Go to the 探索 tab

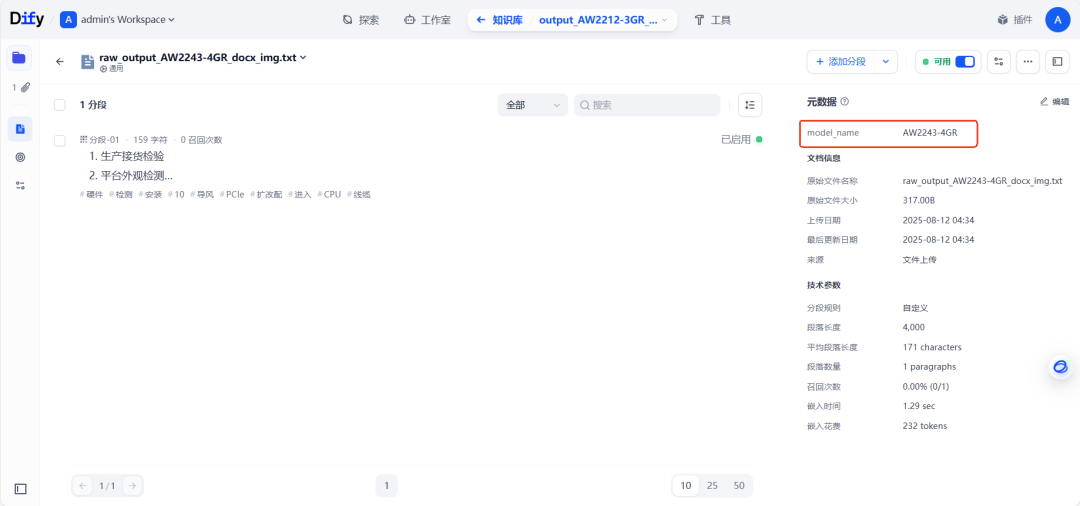361,20
